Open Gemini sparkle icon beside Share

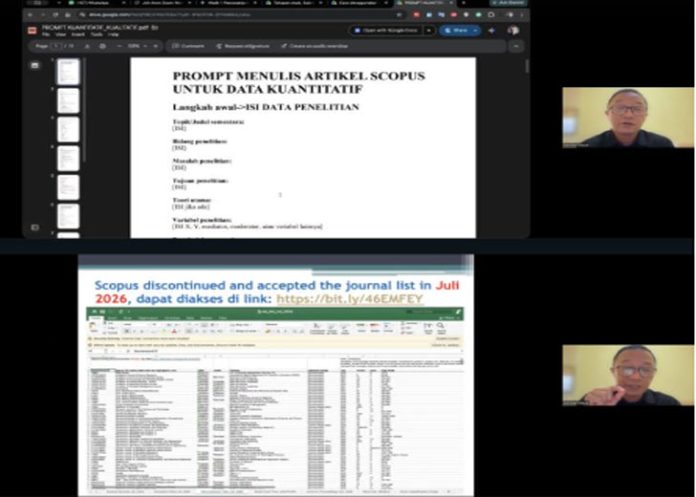[492, 30]
